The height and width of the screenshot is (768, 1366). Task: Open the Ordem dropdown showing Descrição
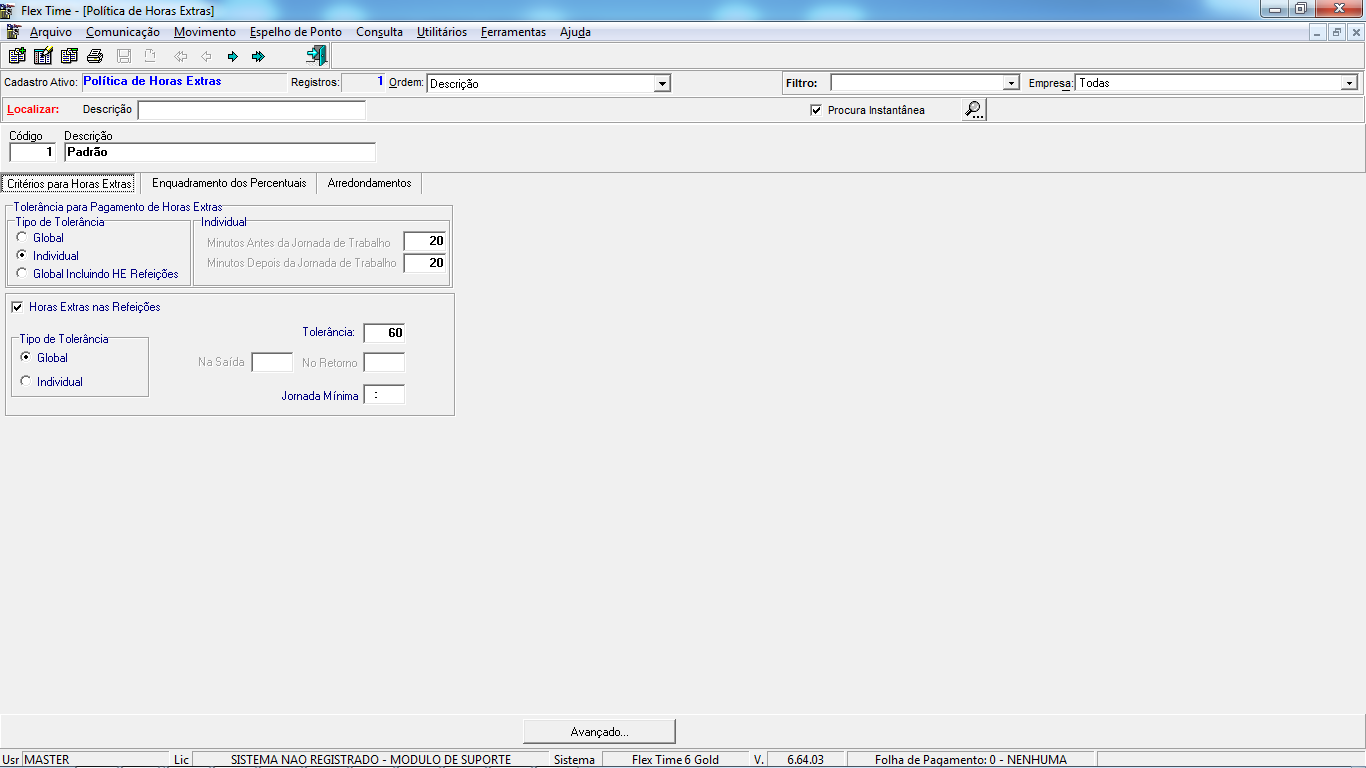point(662,84)
